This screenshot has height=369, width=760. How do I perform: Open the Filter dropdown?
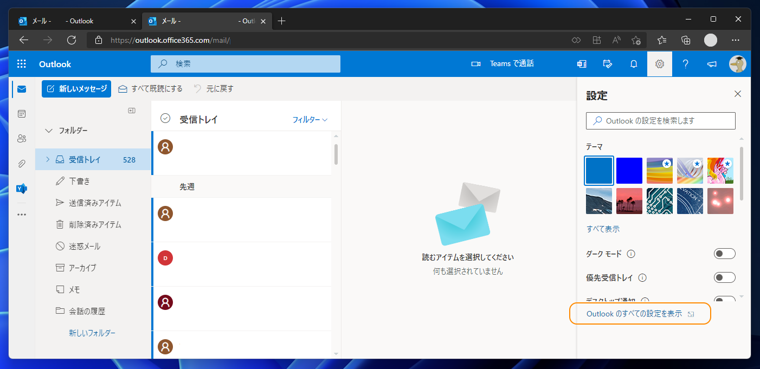(310, 119)
